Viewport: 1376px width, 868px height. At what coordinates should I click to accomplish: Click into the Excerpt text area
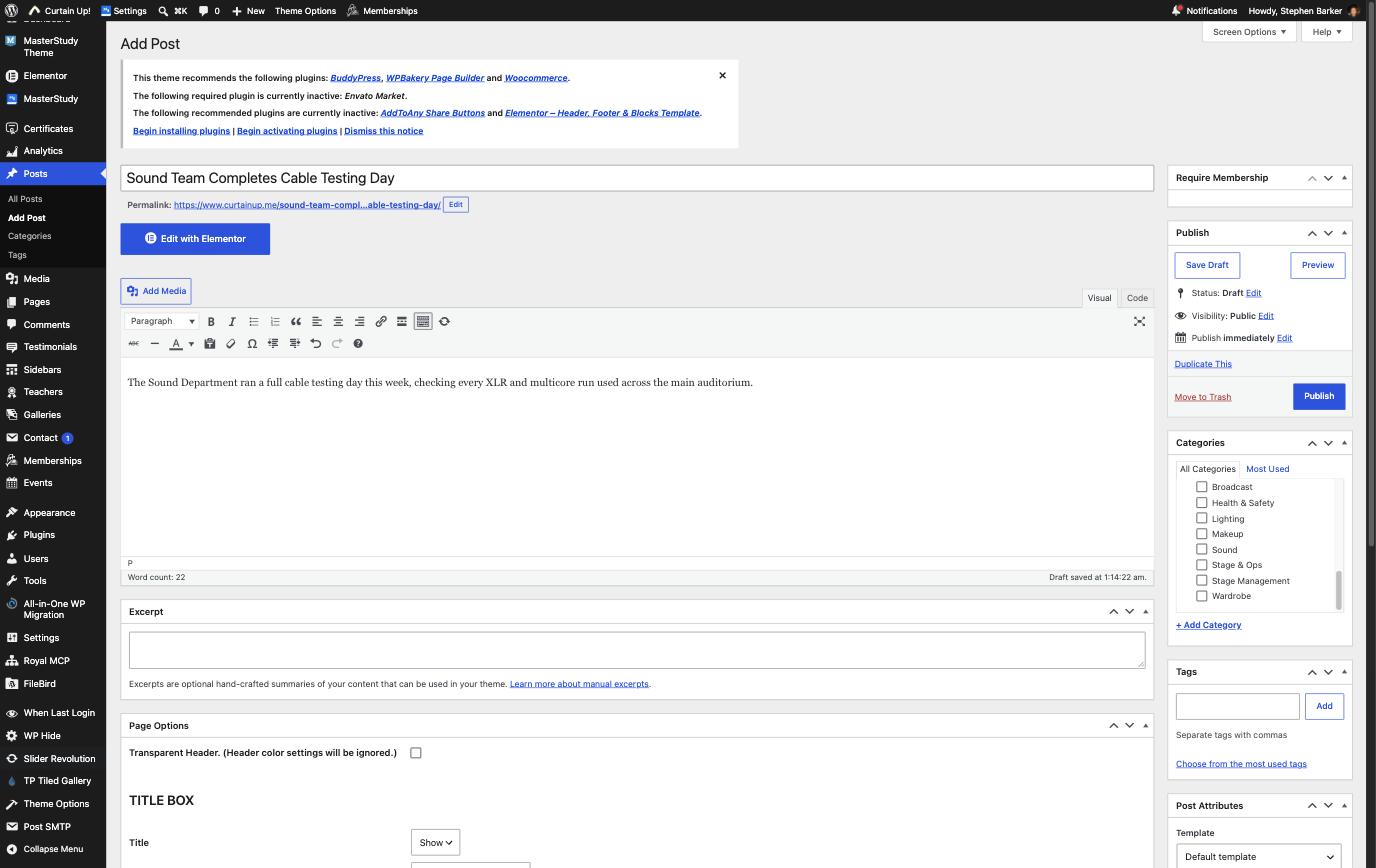pyautogui.click(x=637, y=650)
